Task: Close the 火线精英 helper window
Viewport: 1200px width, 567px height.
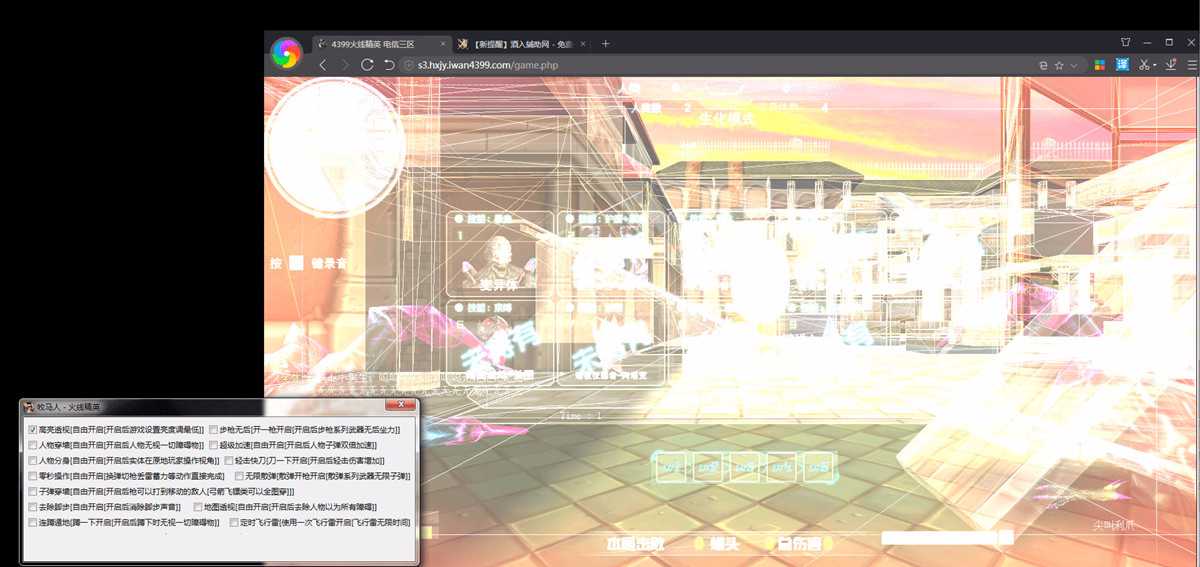Action: (402, 405)
